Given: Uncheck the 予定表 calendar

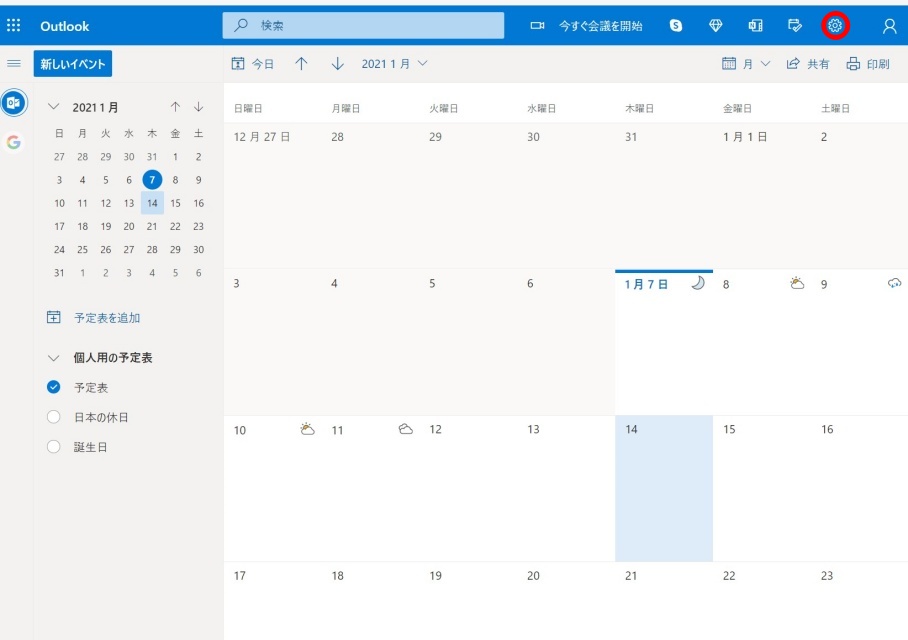Looking at the screenshot, I should [54, 387].
